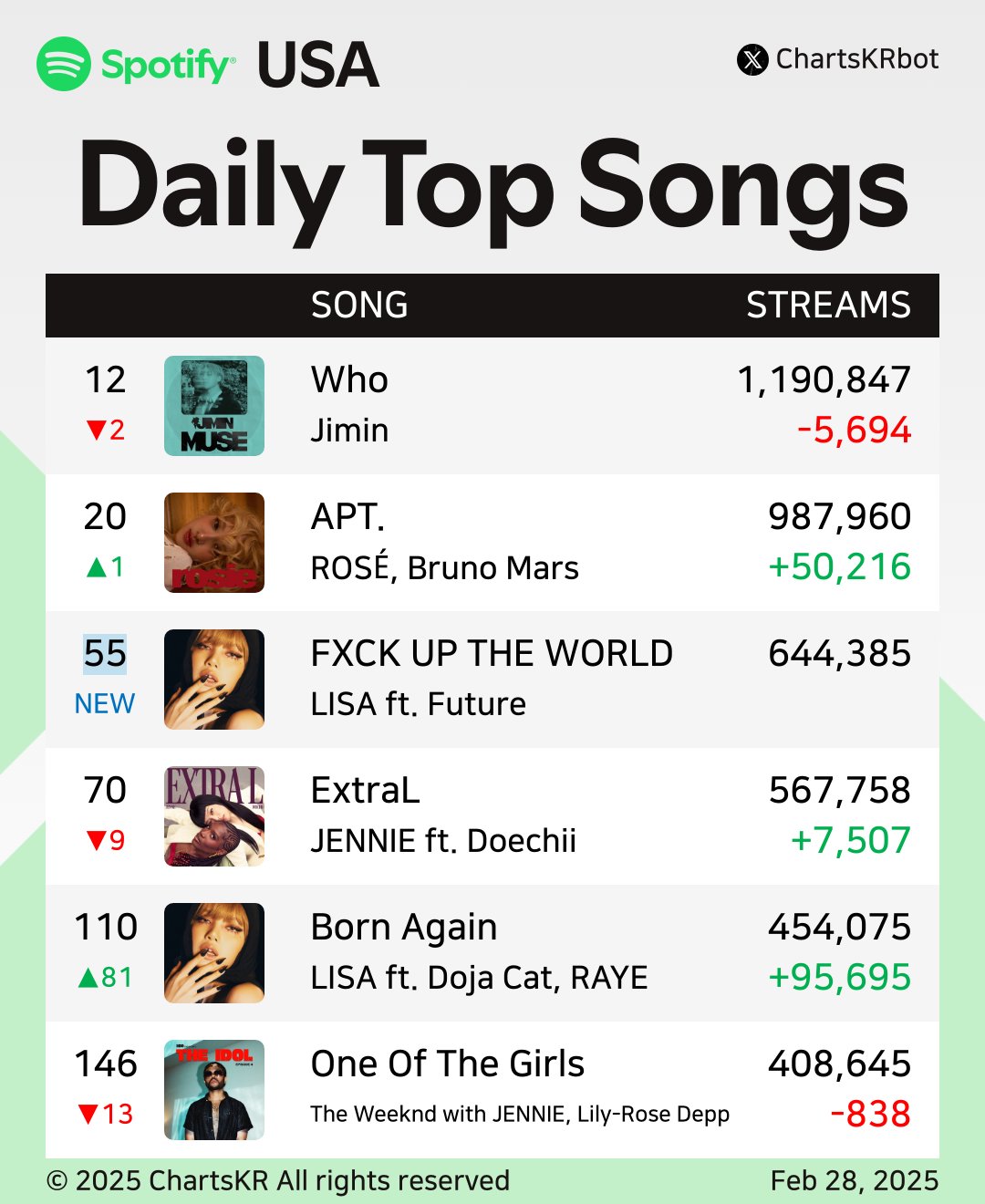Click the ROSÉ rosie album cover

(214, 543)
